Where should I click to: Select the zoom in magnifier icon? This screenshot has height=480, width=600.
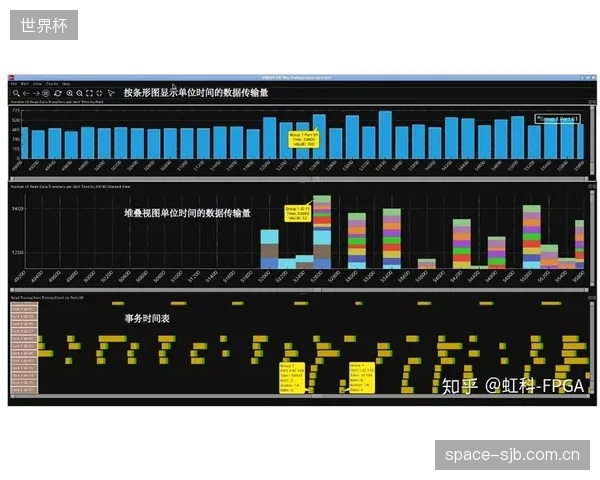tap(70, 93)
